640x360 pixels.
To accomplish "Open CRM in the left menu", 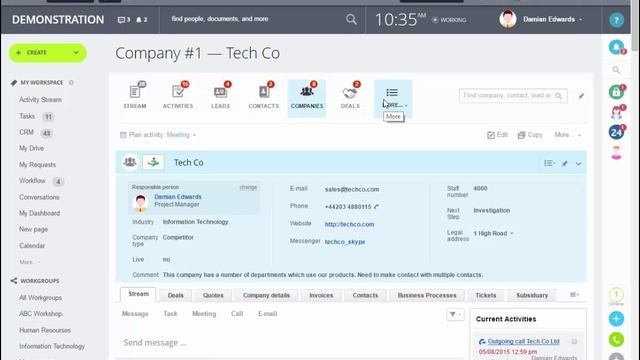I will (x=26, y=132).
